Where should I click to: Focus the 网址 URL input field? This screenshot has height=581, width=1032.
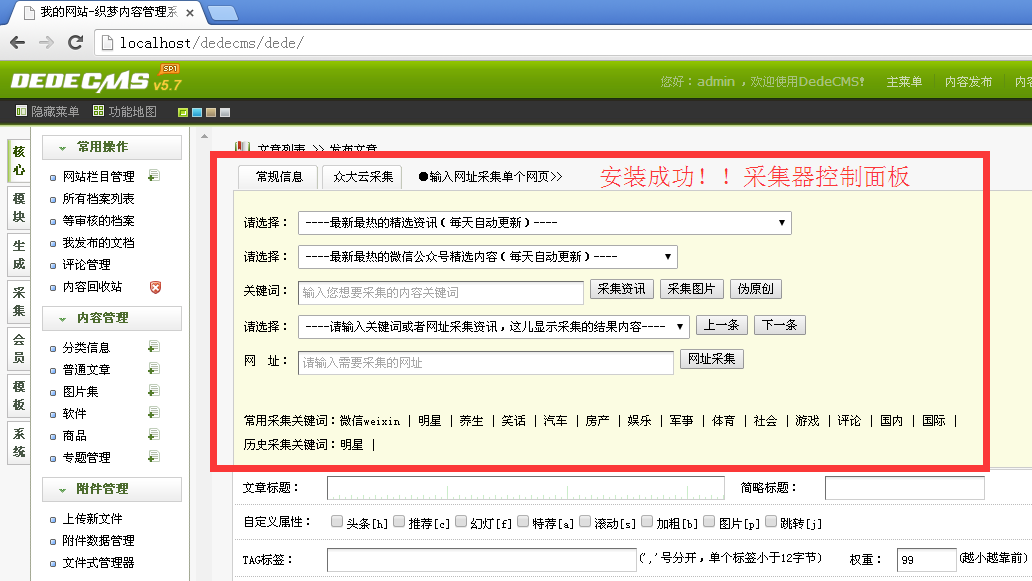tap(486, 363)
